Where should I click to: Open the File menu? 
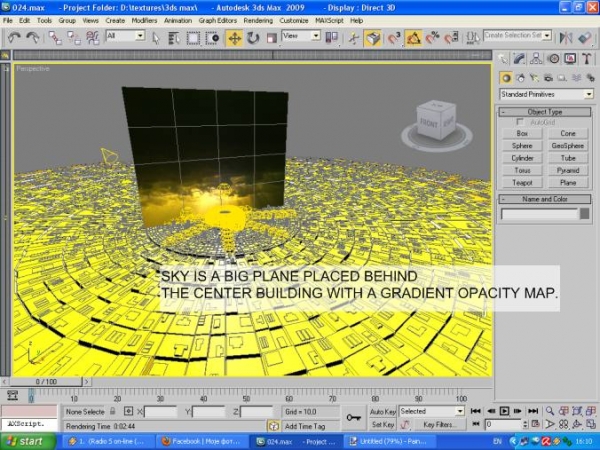click(8, 21)
